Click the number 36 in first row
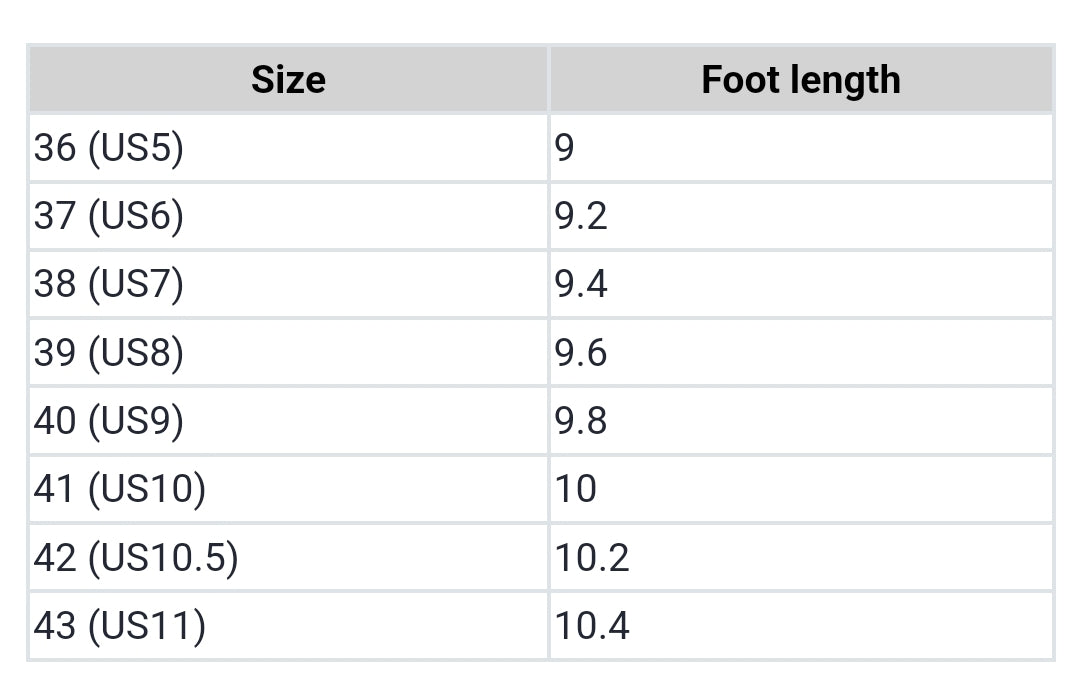Screen dimensions: 1080x700 55,148
